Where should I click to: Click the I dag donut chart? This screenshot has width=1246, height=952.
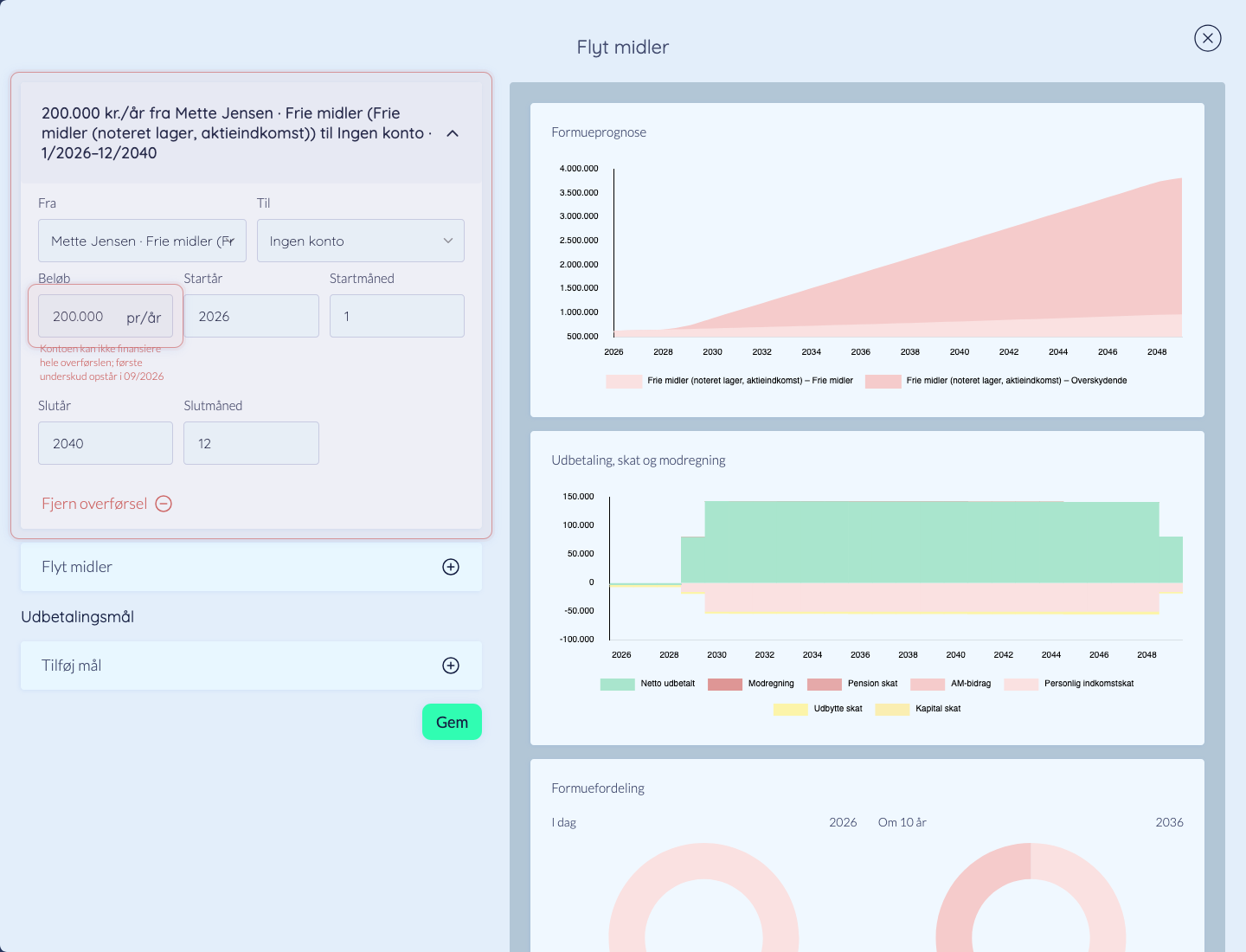coord(703,897)
